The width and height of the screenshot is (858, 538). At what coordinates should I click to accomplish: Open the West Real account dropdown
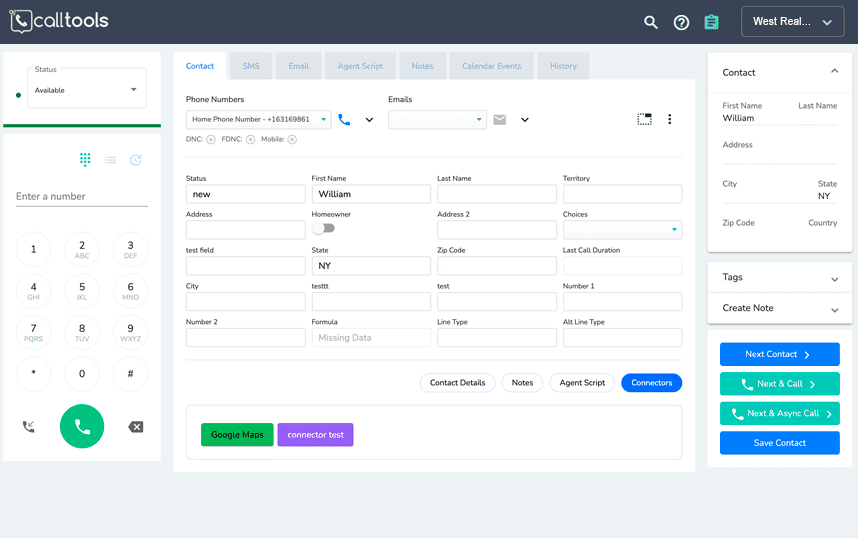pos(792,22)
